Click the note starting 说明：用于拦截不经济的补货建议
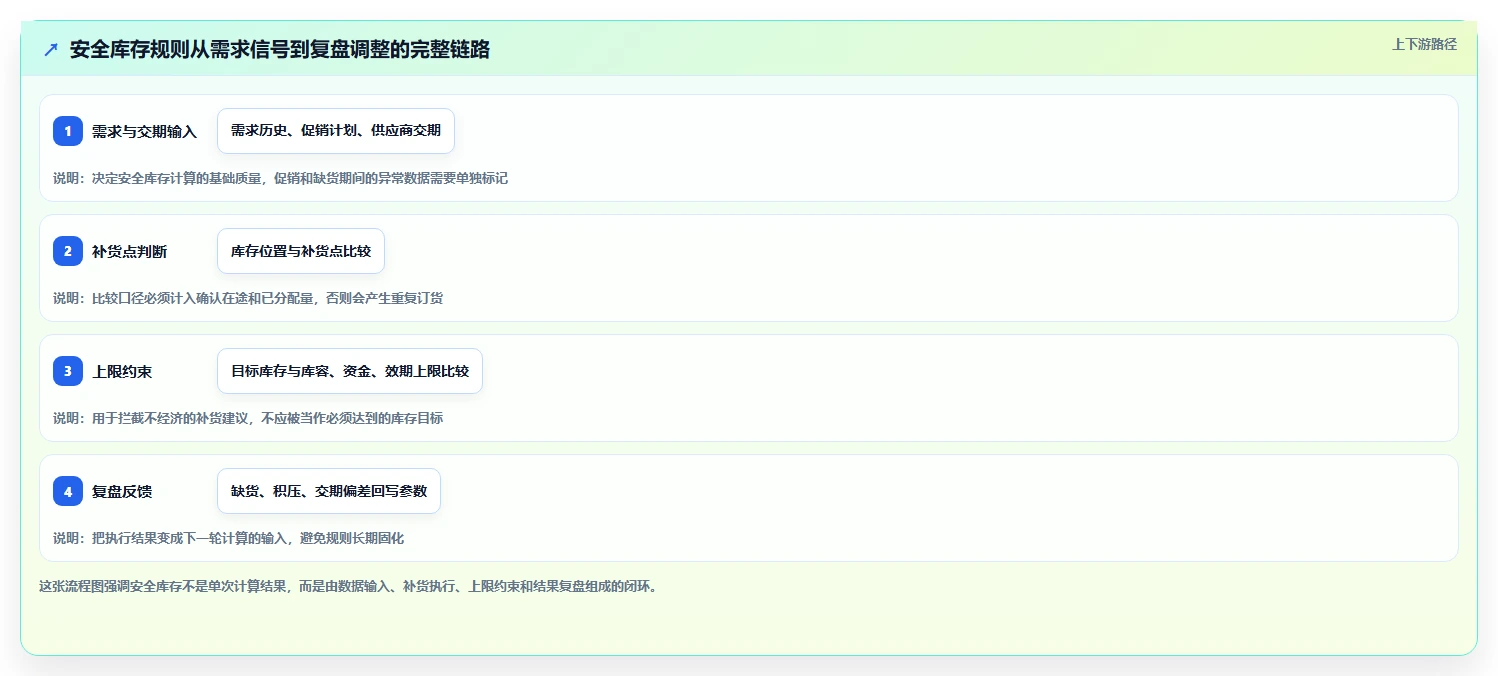Image resolution: width=1498 pixels, height=676 pixels. pos(248,418)
